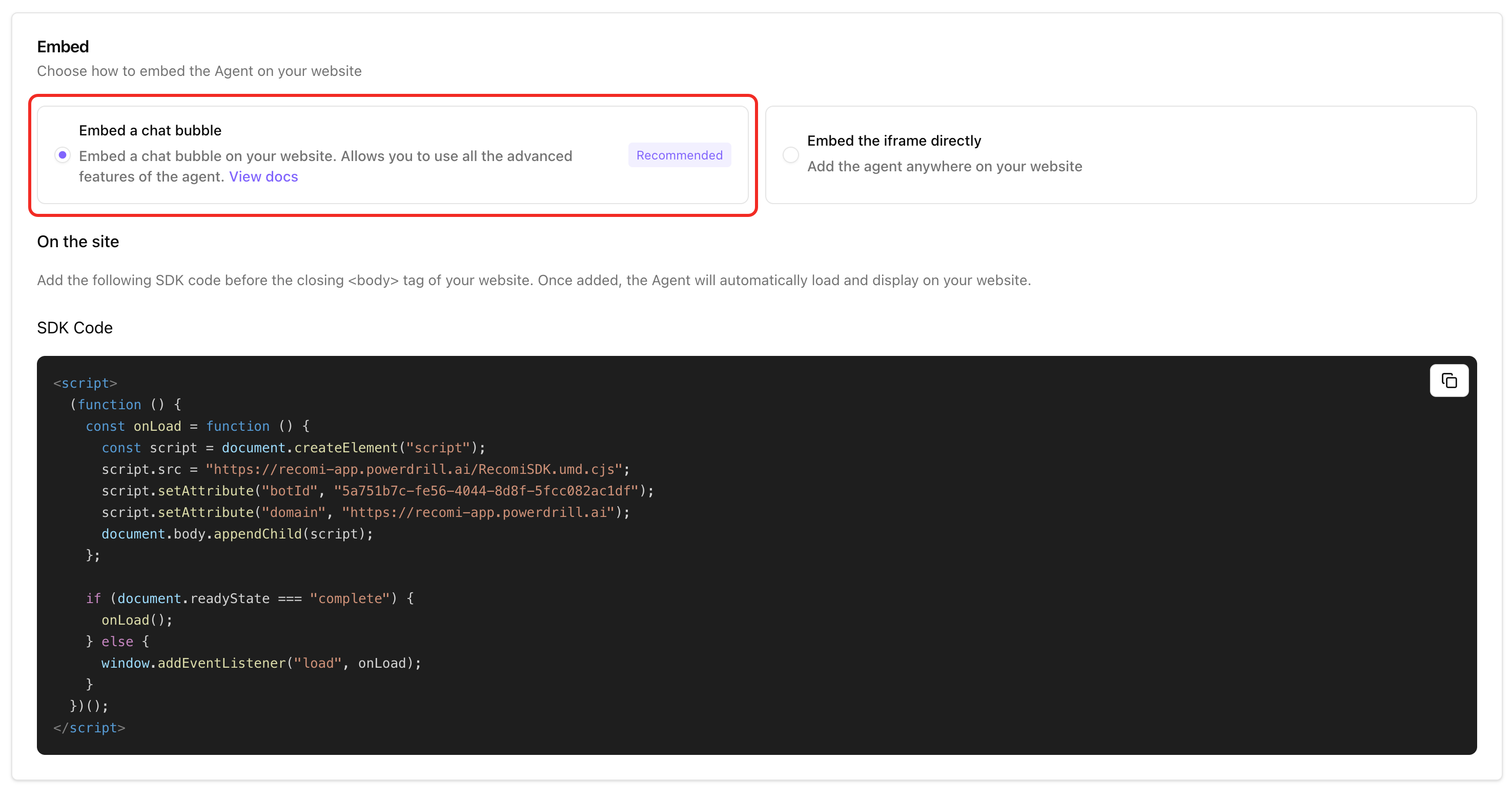Viewport: 1512px width, 799px height.
Task: Click the Embed a chat bubble title
Action: (x=150, y=130)
